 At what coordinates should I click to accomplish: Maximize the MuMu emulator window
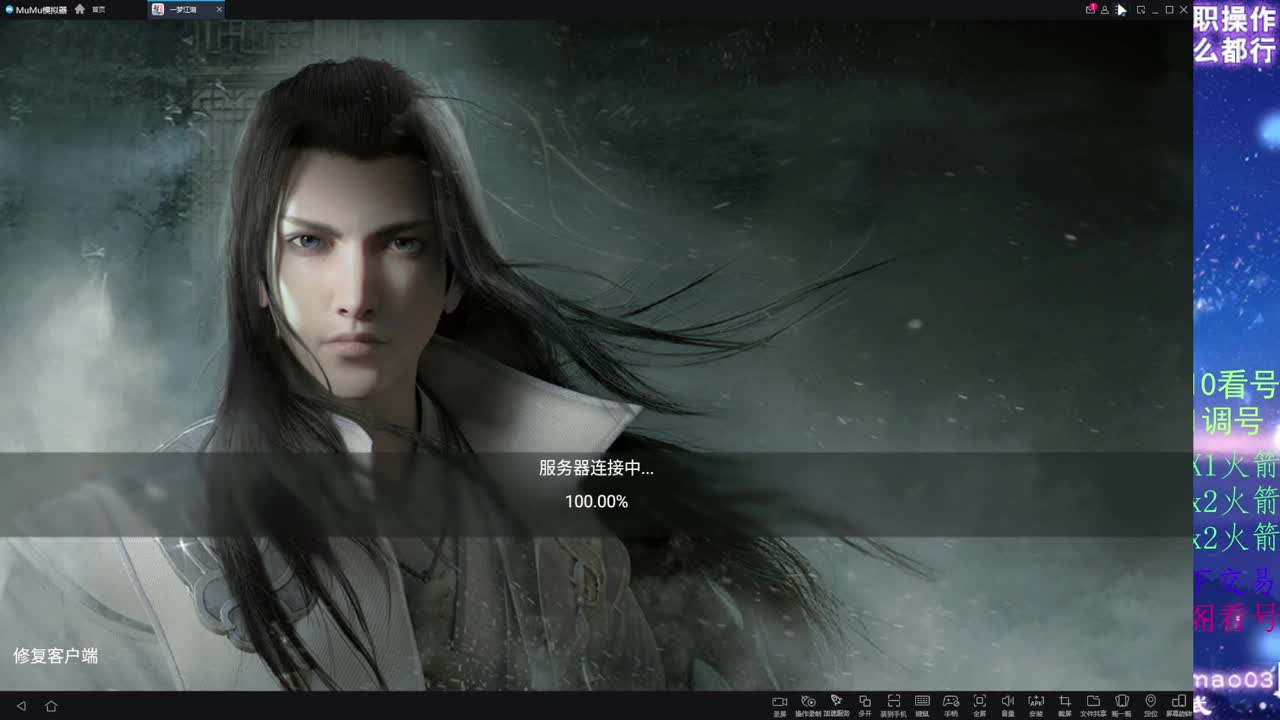tap(1169, 9)
